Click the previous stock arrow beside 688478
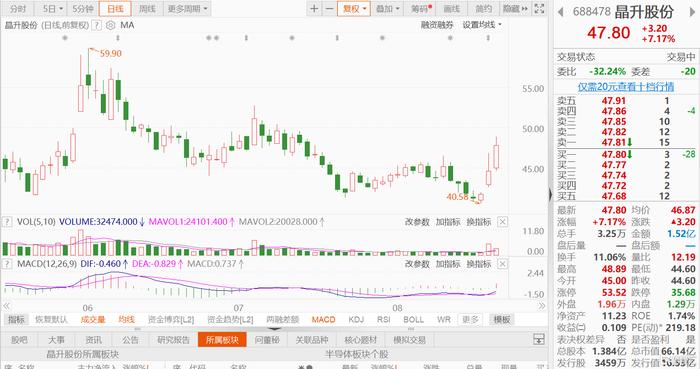 560,12
